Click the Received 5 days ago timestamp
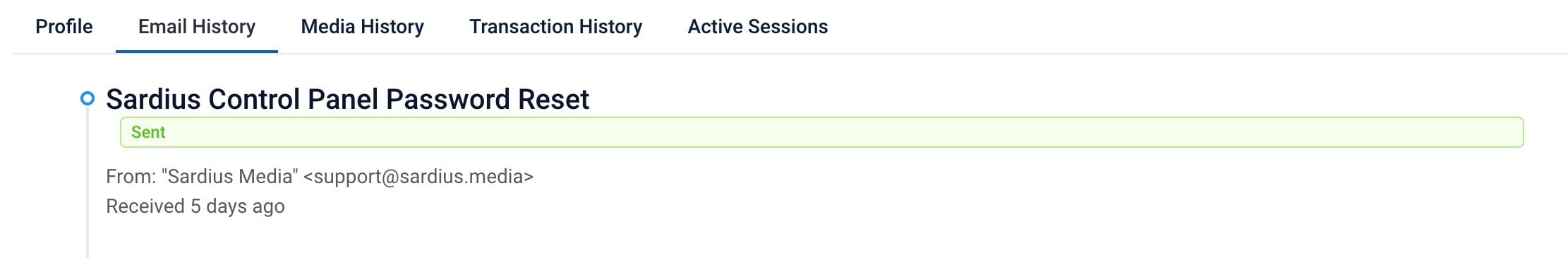 [195, 206]
